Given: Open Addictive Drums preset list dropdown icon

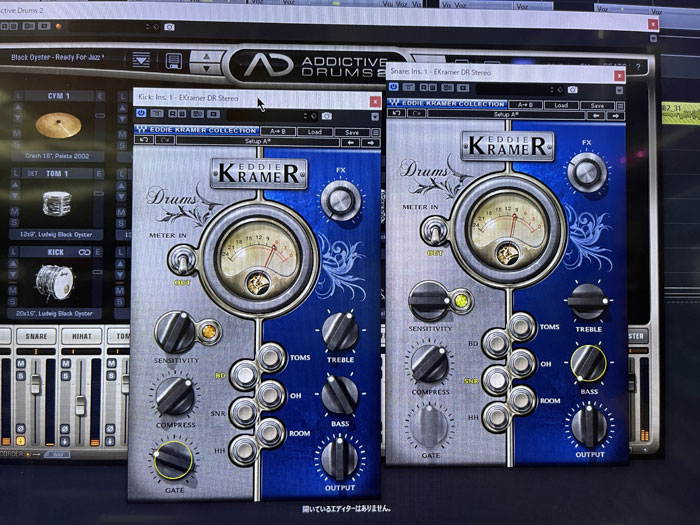Looking at the screenshot, I should click(x=141, y=60).
